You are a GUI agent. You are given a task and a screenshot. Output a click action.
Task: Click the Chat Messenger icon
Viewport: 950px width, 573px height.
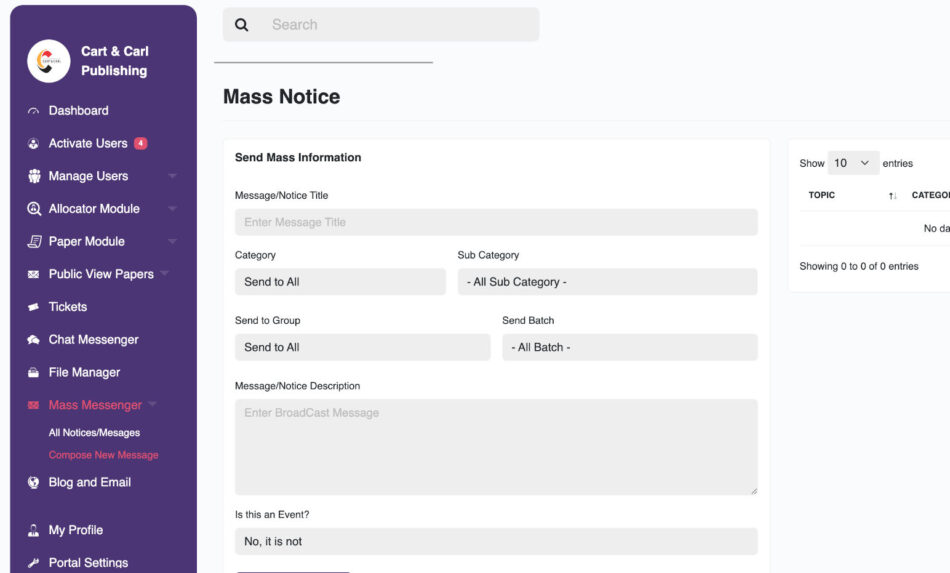33,340
